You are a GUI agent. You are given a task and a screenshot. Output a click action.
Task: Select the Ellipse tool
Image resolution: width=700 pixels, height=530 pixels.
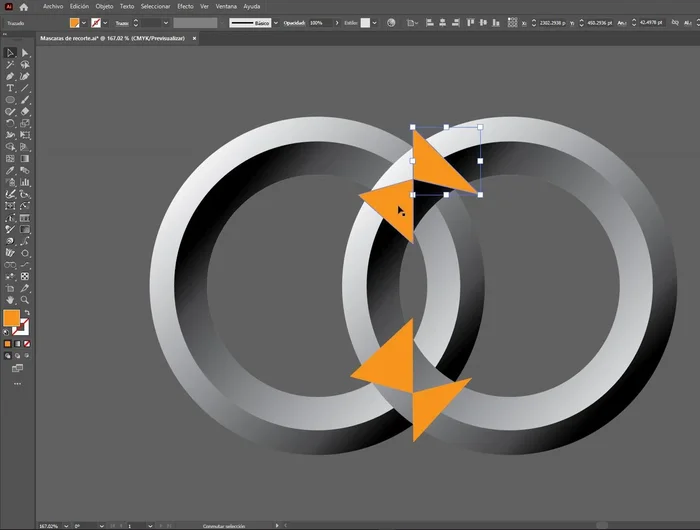10,100
